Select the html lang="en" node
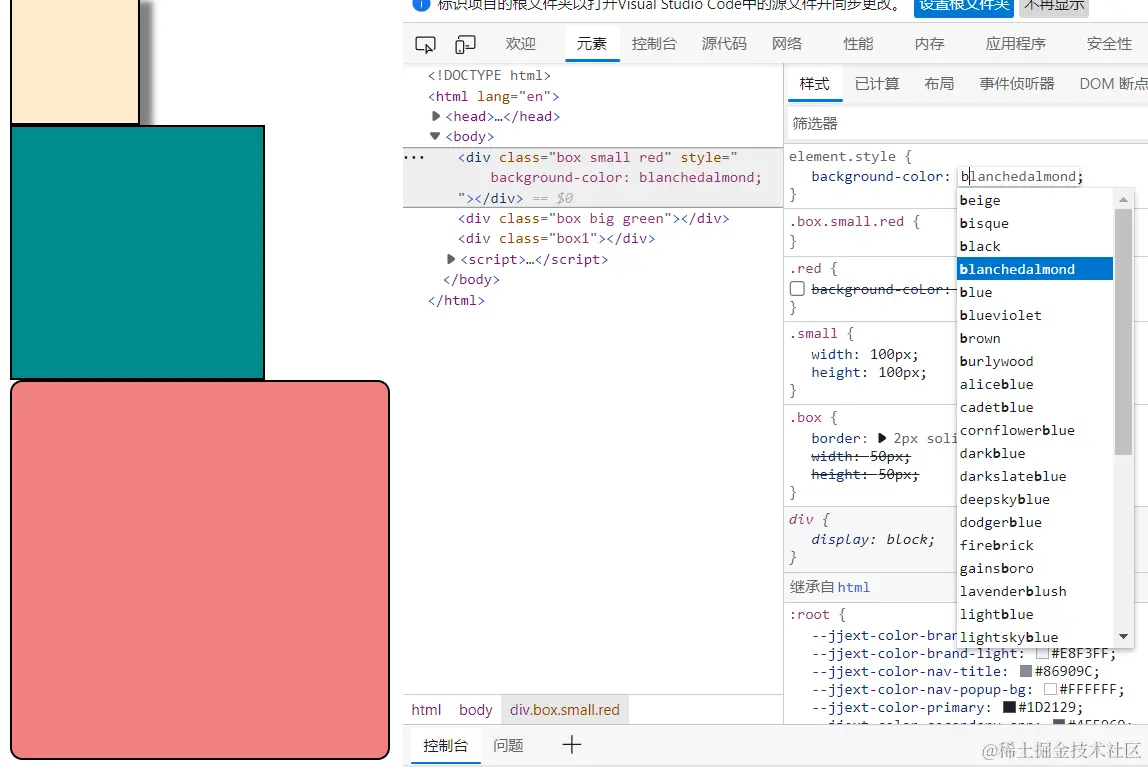1148x767 pixels. [493, 97]
